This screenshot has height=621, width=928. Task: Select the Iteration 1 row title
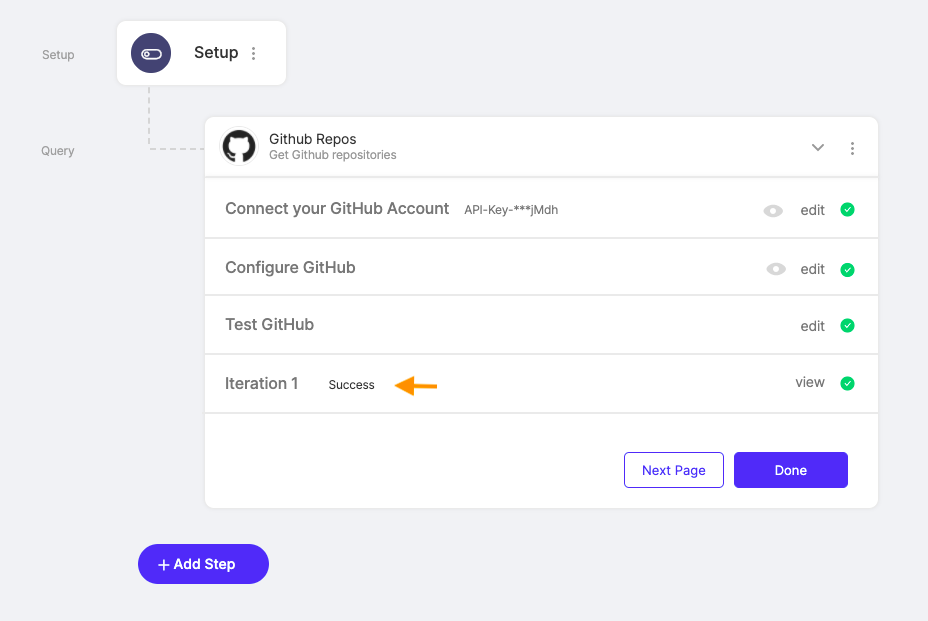click(x=261, y=384)
